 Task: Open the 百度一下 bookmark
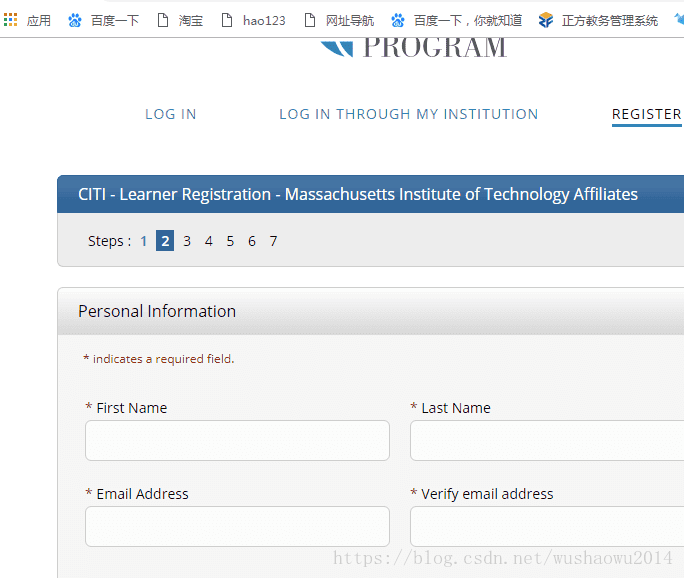point(104,20)
